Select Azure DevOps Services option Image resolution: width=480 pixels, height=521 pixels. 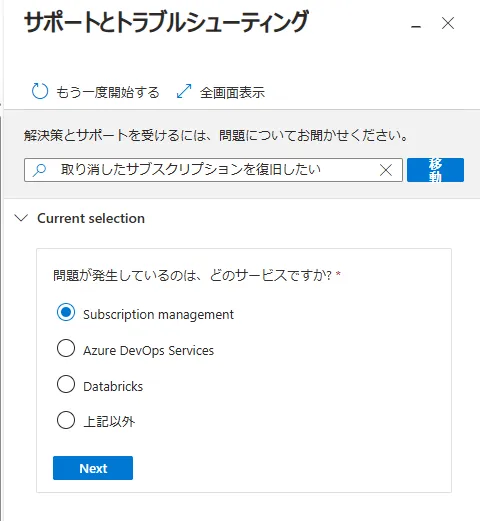tap(66, 348)
